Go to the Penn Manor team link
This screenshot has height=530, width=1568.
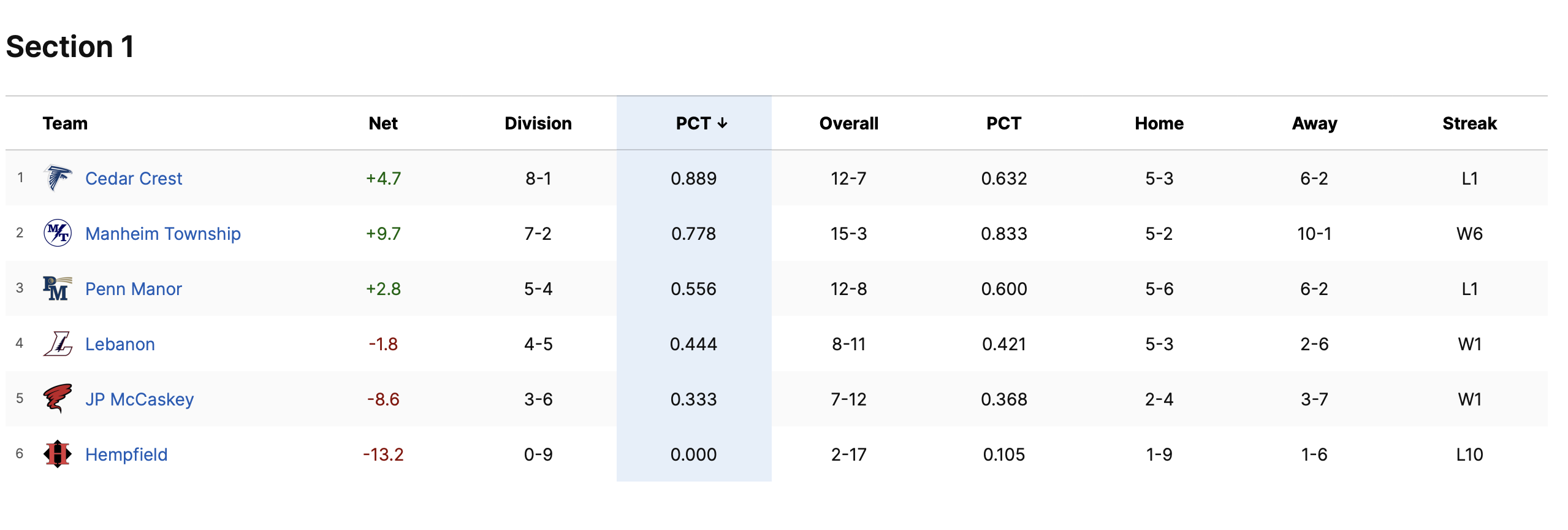click(x=134, y=289)
